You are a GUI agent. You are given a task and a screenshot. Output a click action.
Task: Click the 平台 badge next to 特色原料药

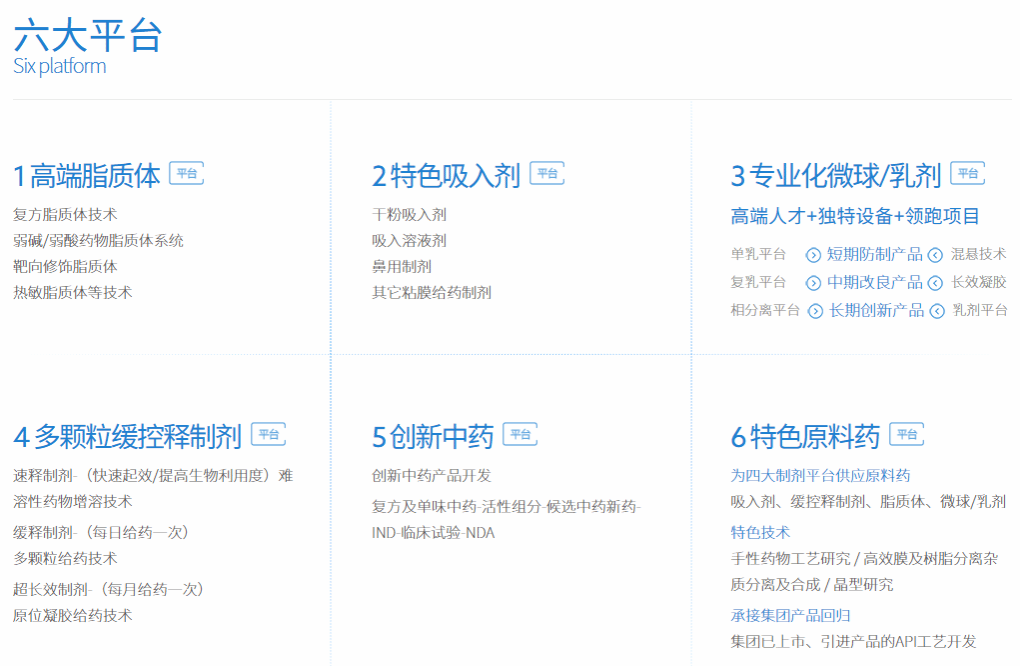(906, 434)
